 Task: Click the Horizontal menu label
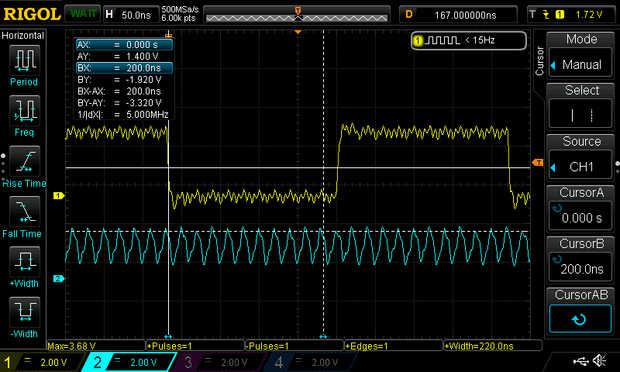click(x=23, y=36)
